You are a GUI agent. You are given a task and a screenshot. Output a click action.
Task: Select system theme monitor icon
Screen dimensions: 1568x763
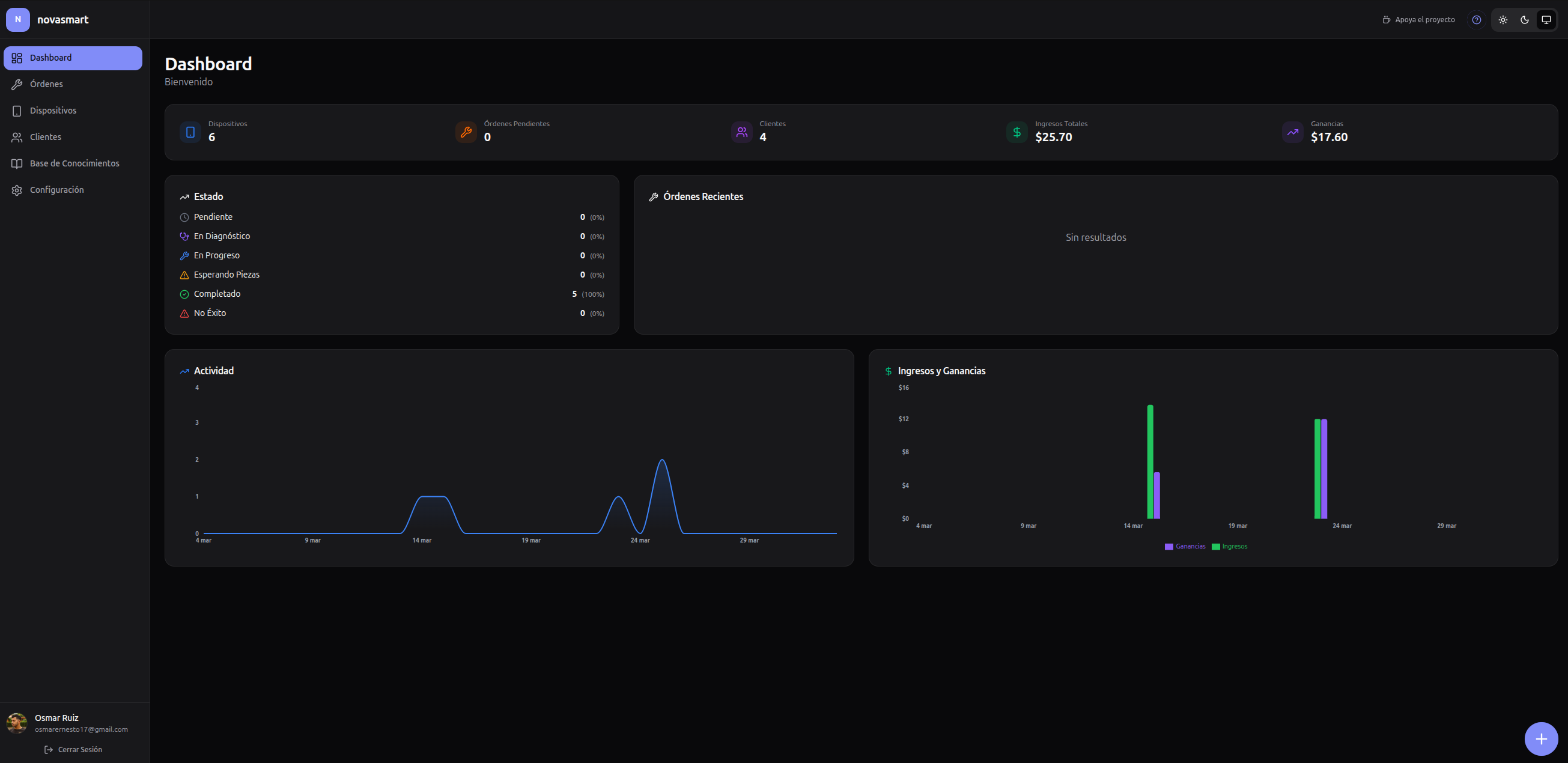[1546, 19]
